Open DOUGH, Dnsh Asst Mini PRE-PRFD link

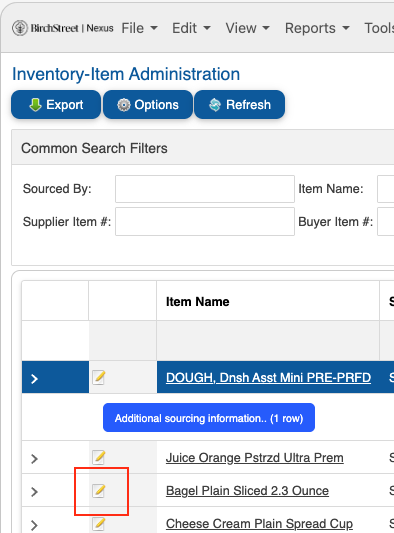pos(268,378)
